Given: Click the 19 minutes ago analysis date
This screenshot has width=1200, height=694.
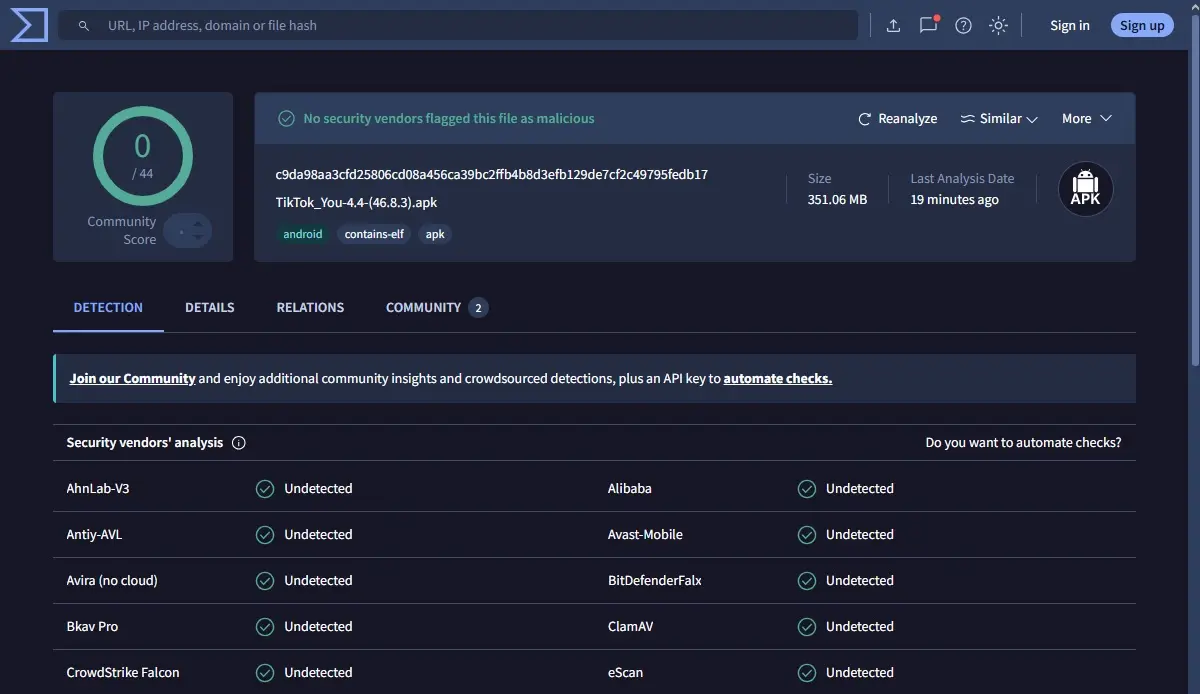Looking at the screenshot, I should click(x=954, y=200).
